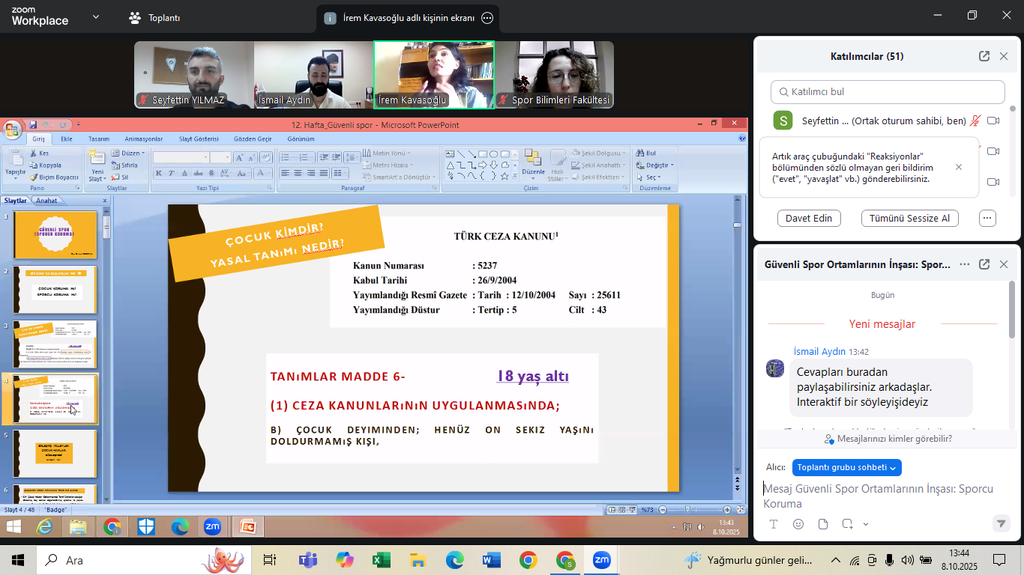This screenshot has width=1024, height=575.
Task: Click the send message arrow icon
Action: [1001, 524]
